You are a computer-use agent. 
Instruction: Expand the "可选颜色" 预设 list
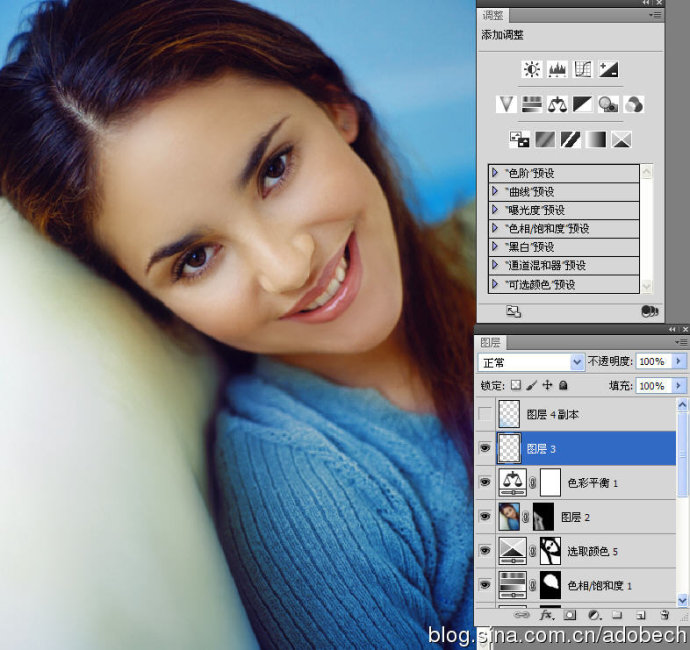(x=495, y=284)
